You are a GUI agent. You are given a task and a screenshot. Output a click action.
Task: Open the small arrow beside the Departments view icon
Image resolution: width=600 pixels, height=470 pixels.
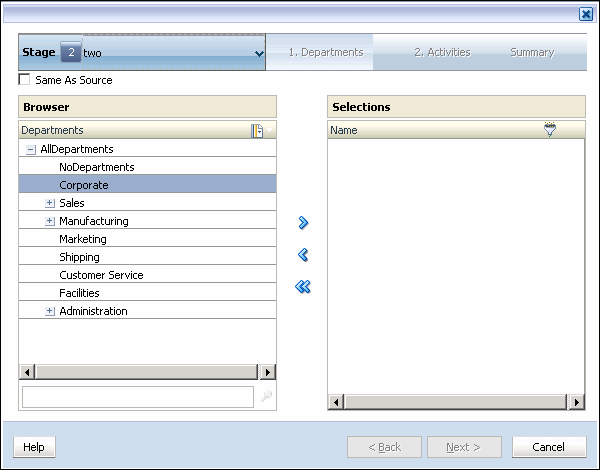coord(269,131)
